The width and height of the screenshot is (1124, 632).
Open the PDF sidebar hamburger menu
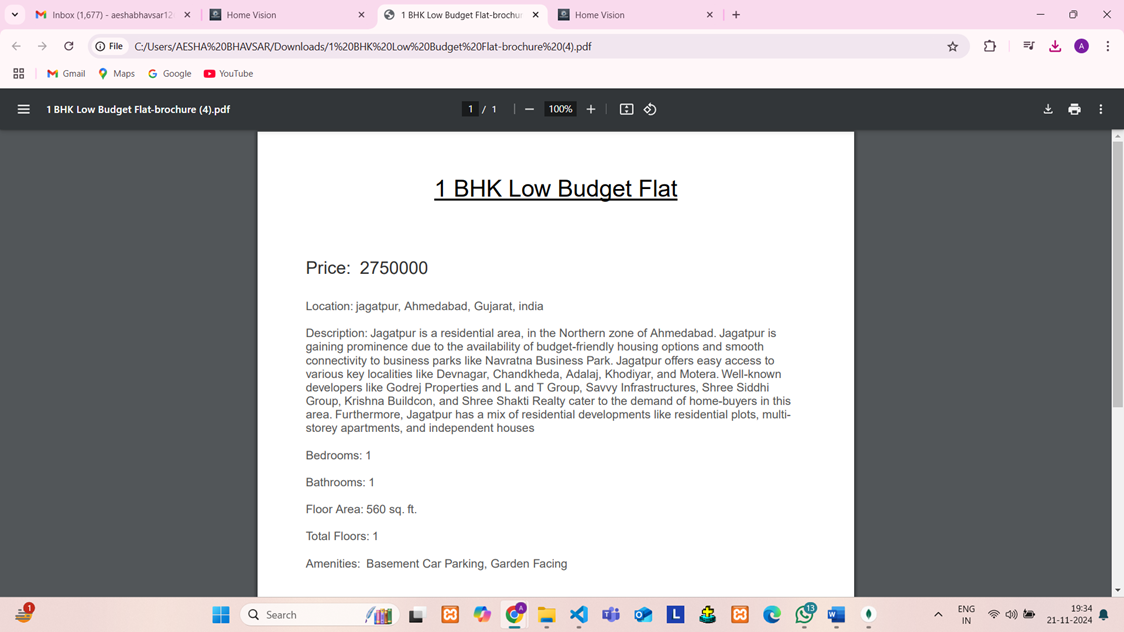(23, 109)
